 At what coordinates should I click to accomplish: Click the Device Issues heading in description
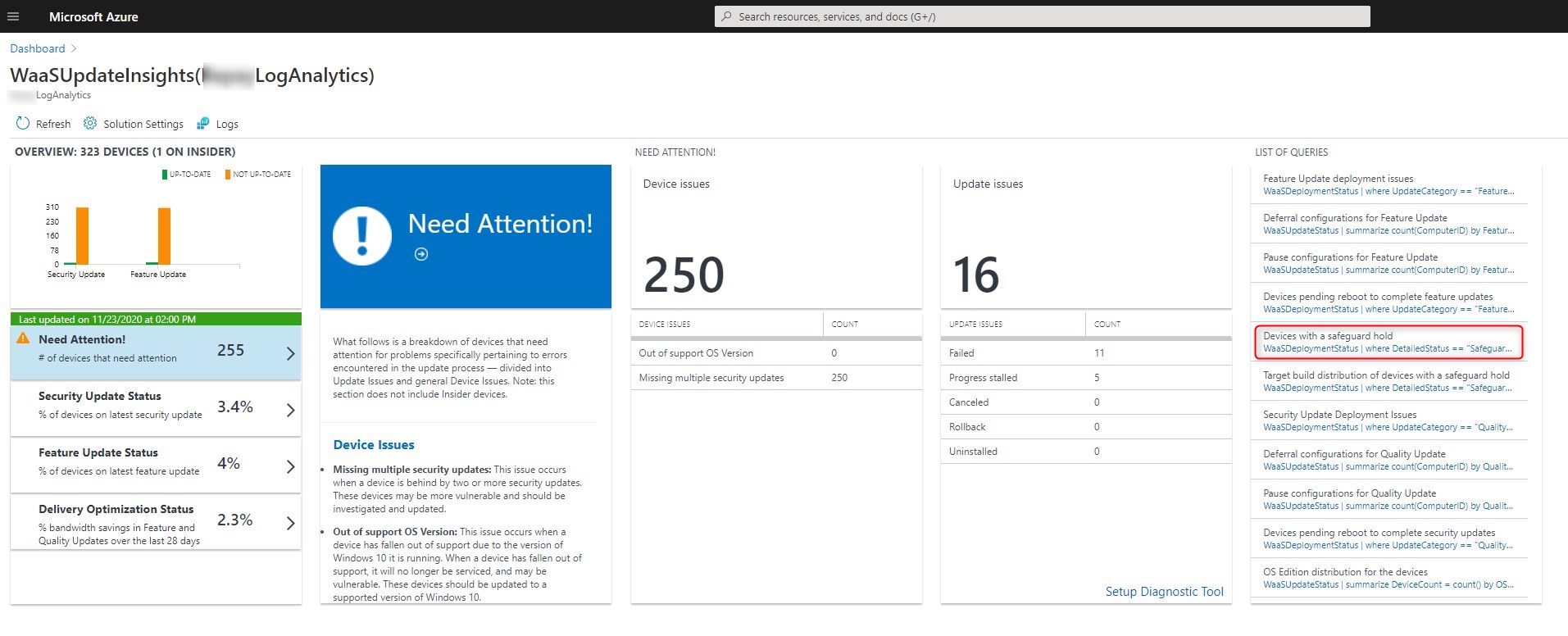coord(374,445)
